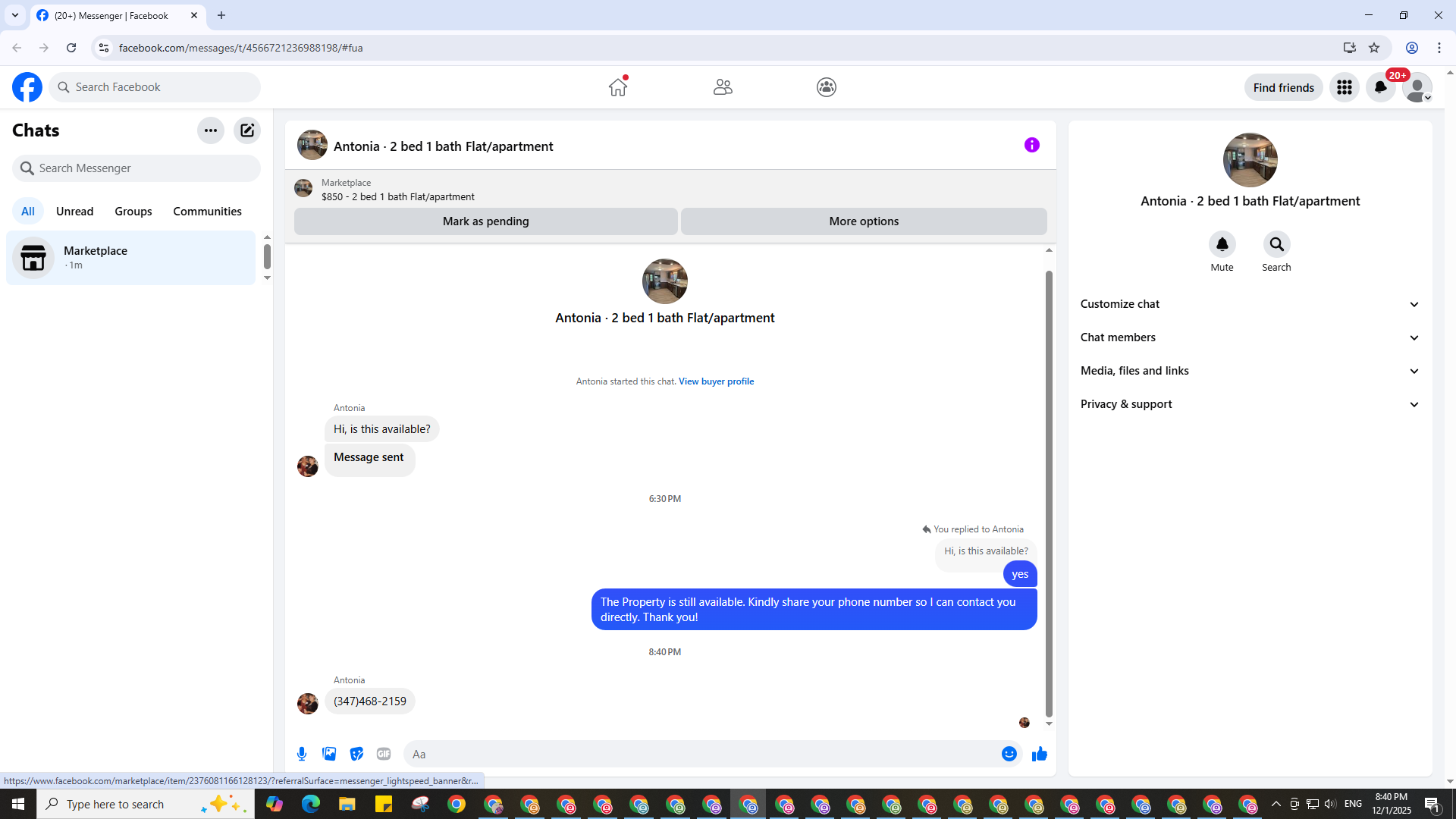Select the All chats tab
The height and width of the screenshot is (819, 1456).
click(x=28, y=212)
